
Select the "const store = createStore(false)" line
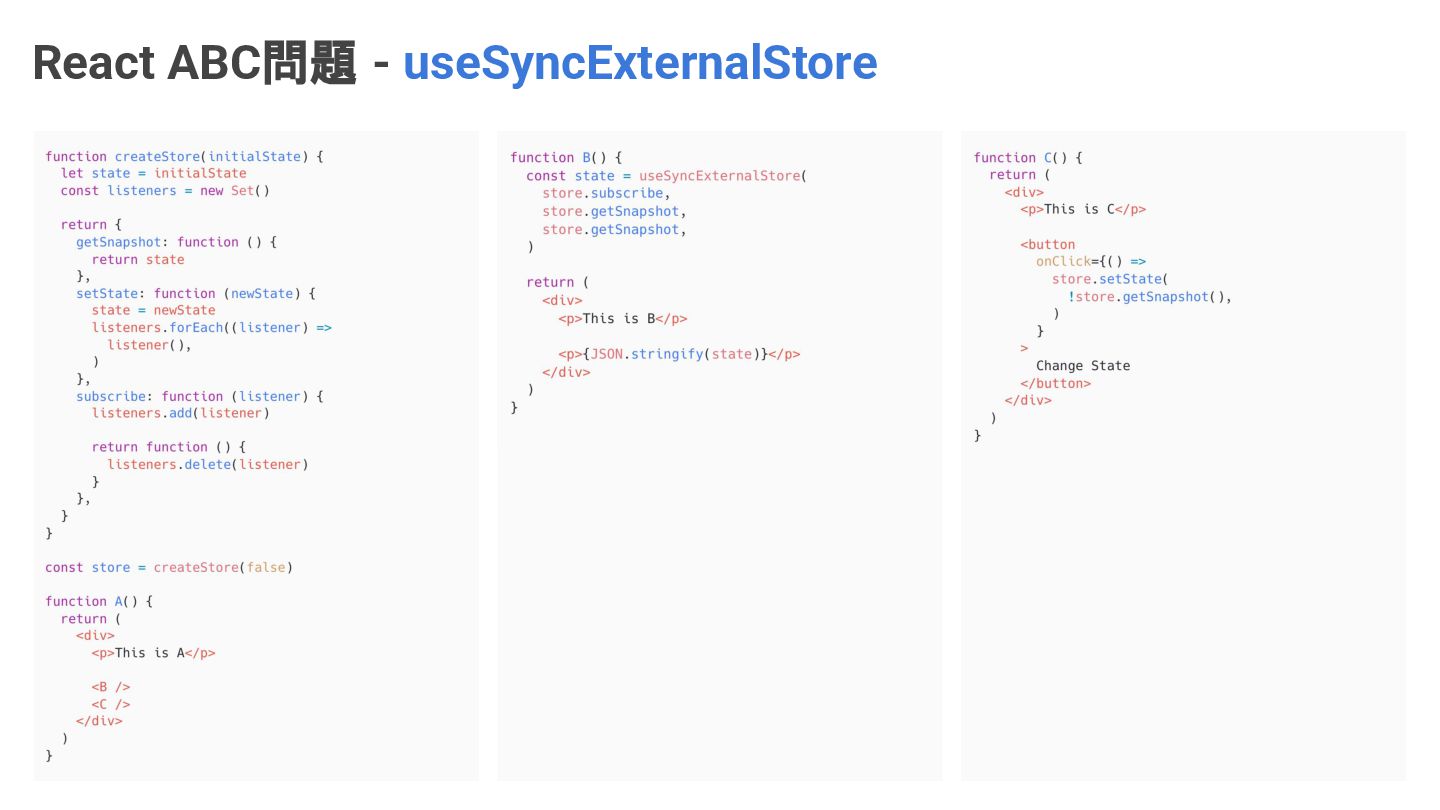tap(169, 567)
